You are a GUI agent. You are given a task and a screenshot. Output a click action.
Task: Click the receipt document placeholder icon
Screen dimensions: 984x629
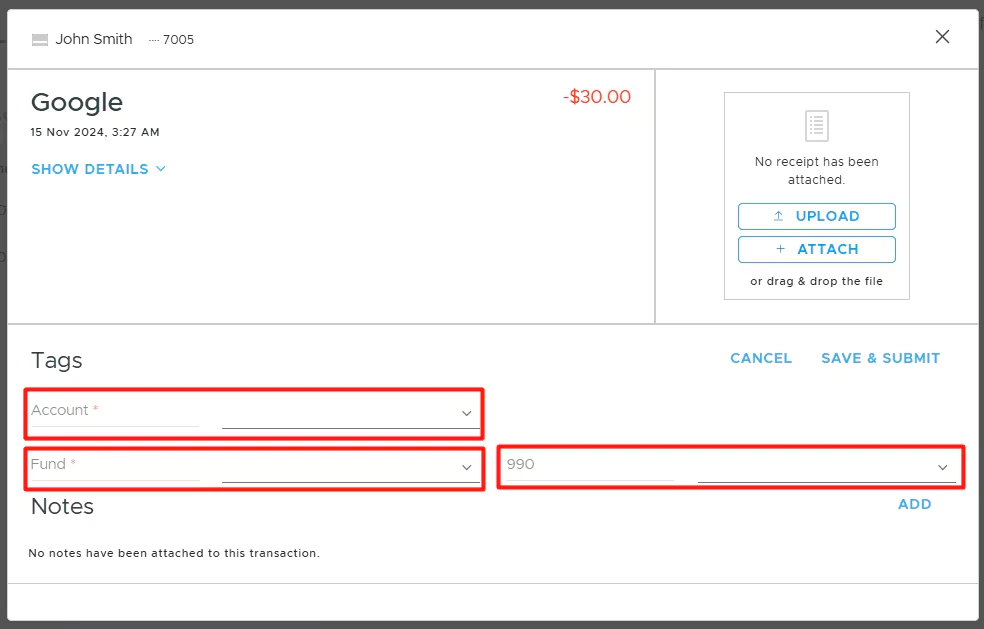[x=816, y=126]
